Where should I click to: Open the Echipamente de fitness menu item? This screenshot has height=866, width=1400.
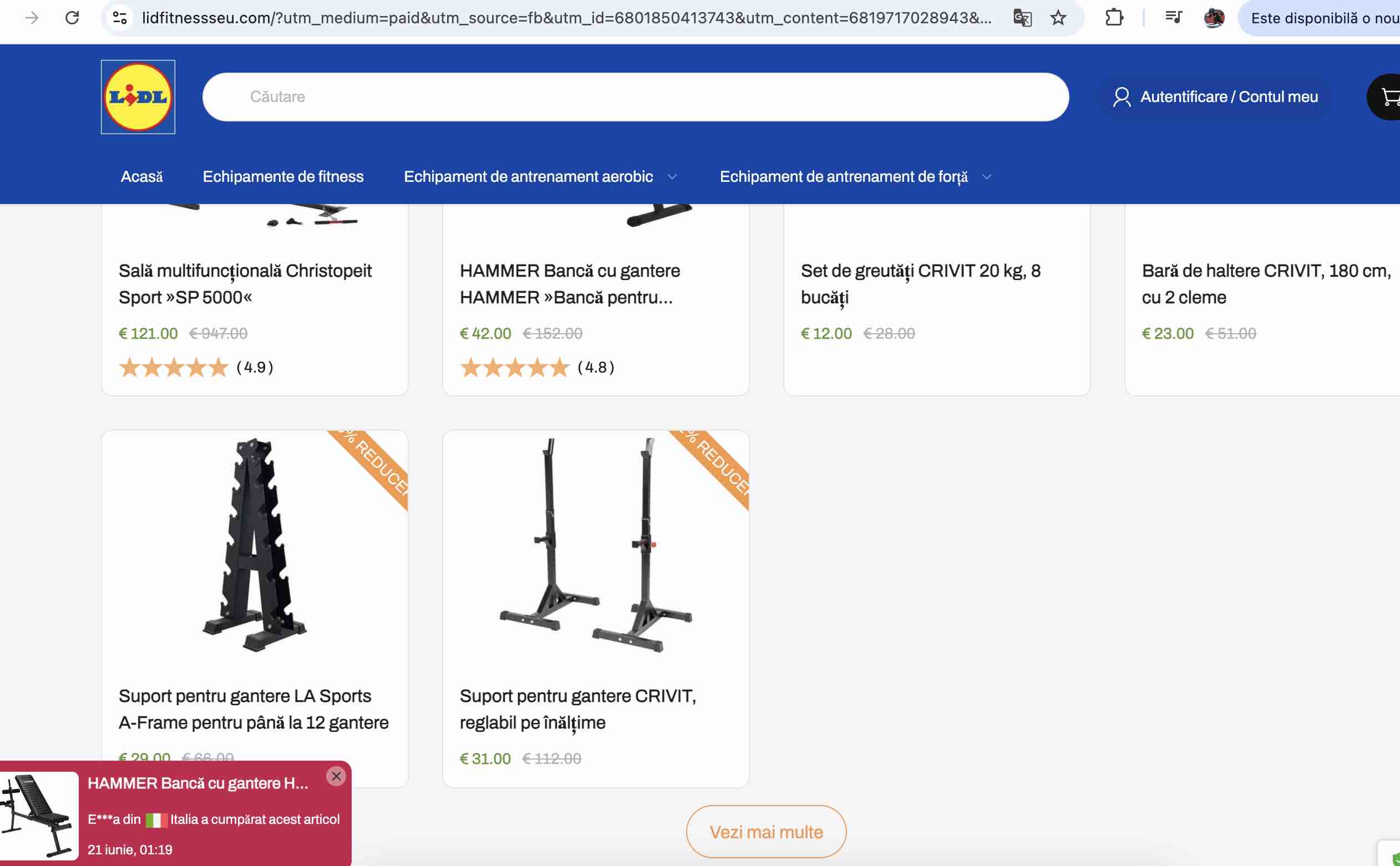coord(283,176)
